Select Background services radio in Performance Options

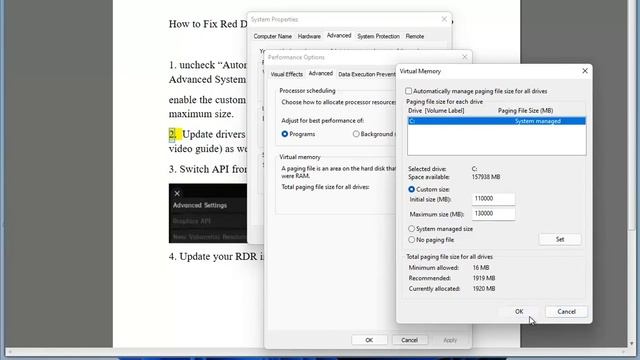pyautogui.click(x=356, y=134)
